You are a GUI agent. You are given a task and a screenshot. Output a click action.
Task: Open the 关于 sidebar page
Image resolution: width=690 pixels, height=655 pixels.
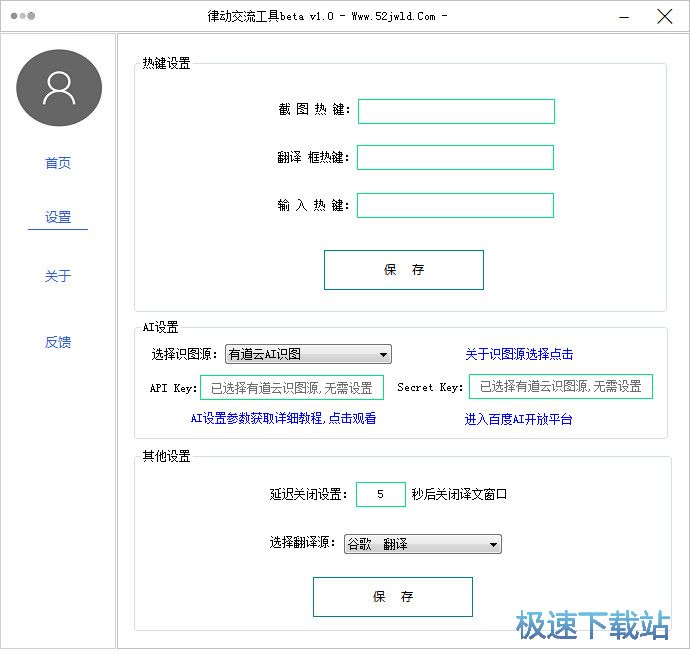pyautogui.click(x=58, y=276)
